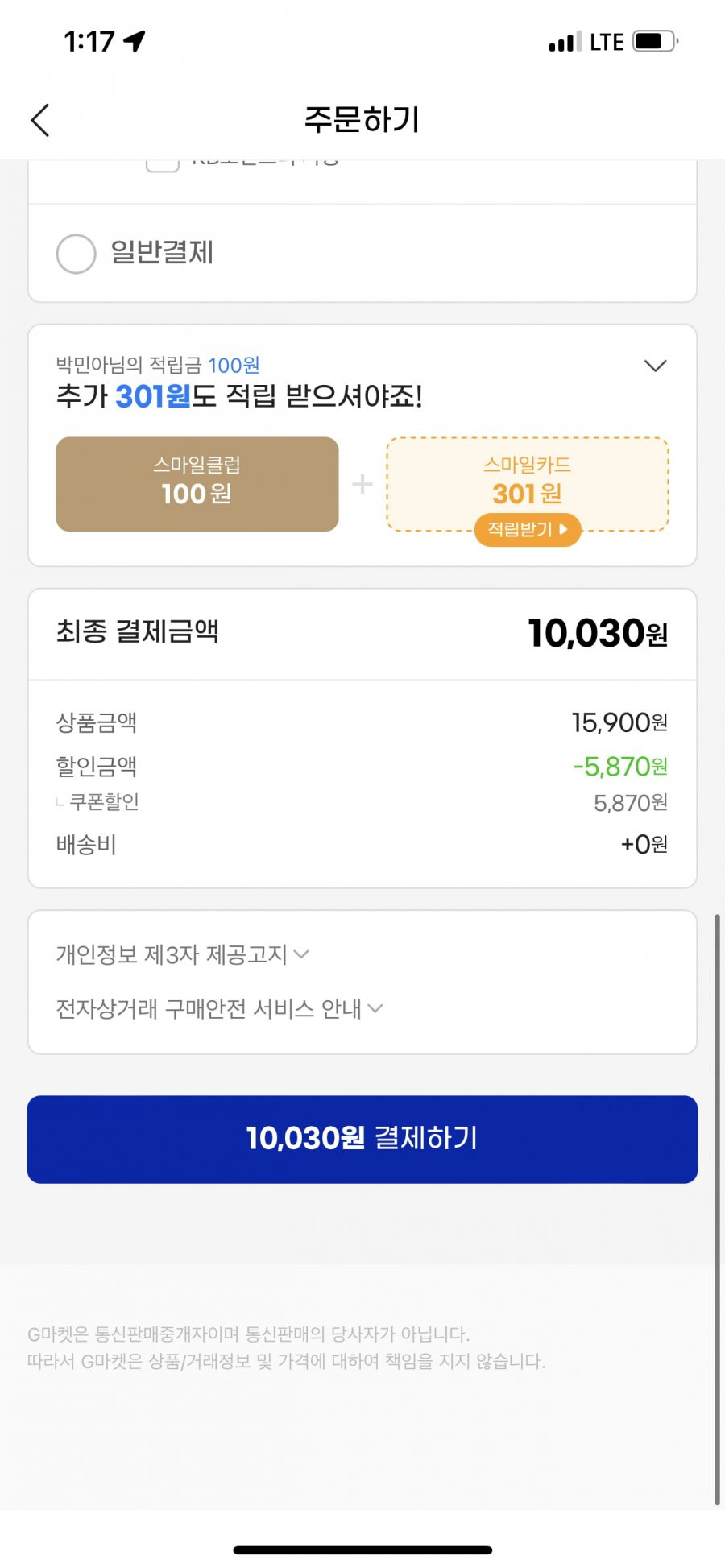The image size is (725, 1568).
Task: Expand 개인정보 제3자 제공고지
Action: pos(182,954)
